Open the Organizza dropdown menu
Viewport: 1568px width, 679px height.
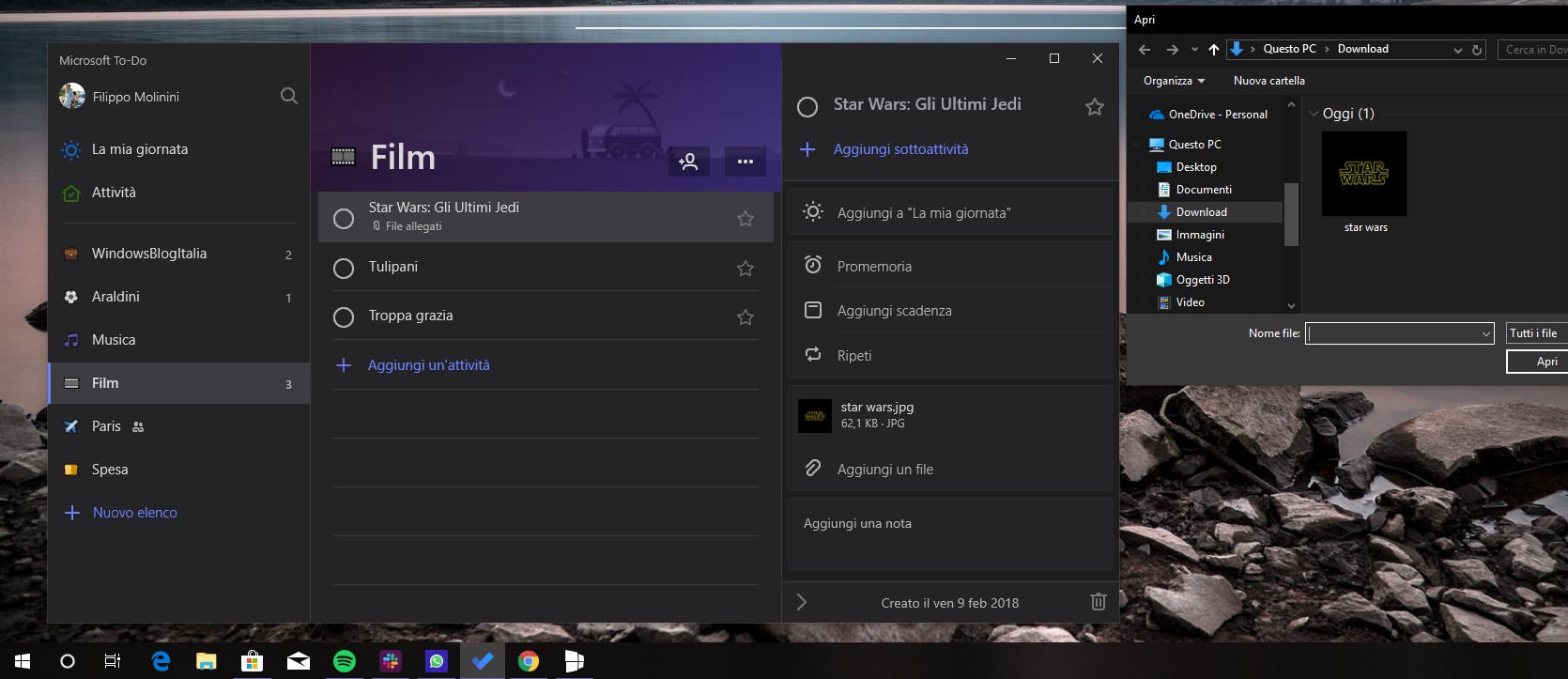[x=1174, y=81]
